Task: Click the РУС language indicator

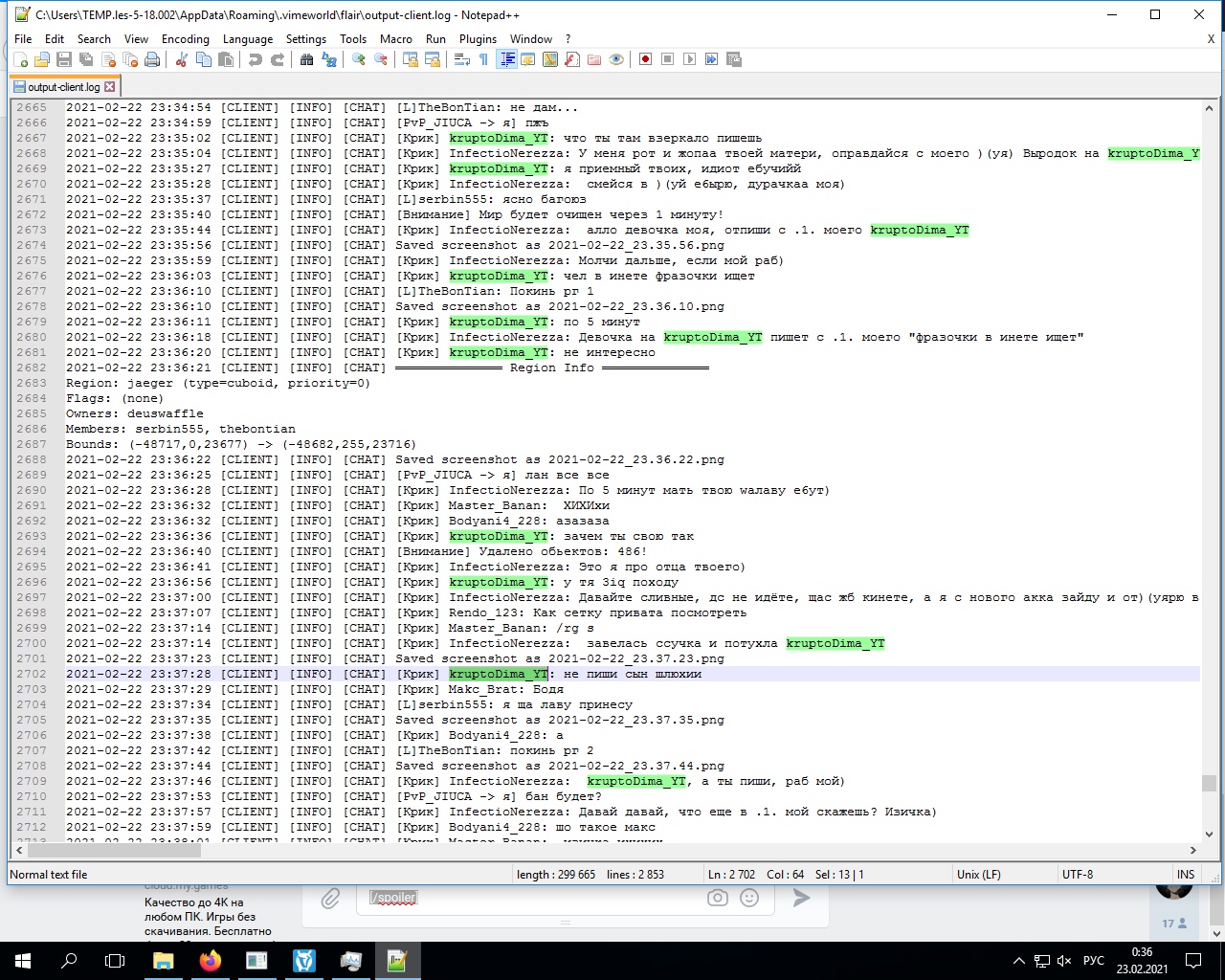Action: click(x=1094, y=961)
